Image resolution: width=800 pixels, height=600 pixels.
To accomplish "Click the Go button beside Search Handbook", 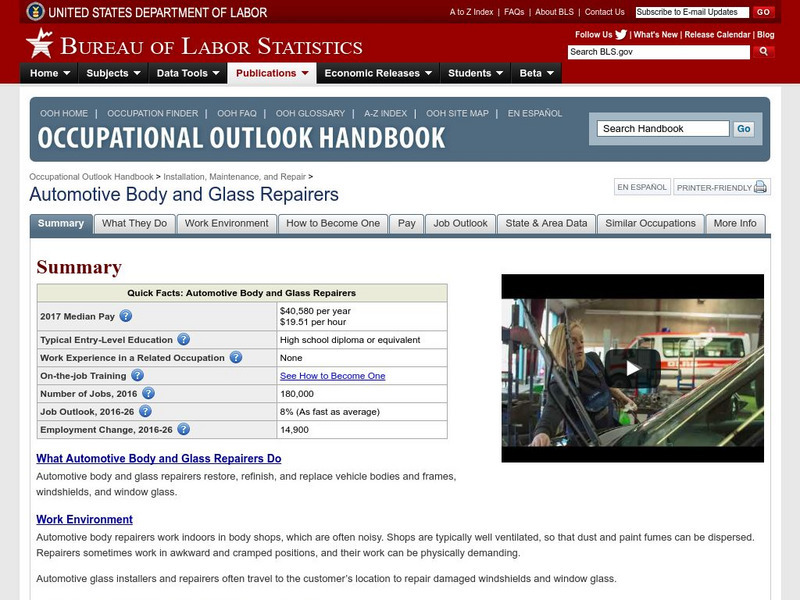I will click(x=743, y=129).
